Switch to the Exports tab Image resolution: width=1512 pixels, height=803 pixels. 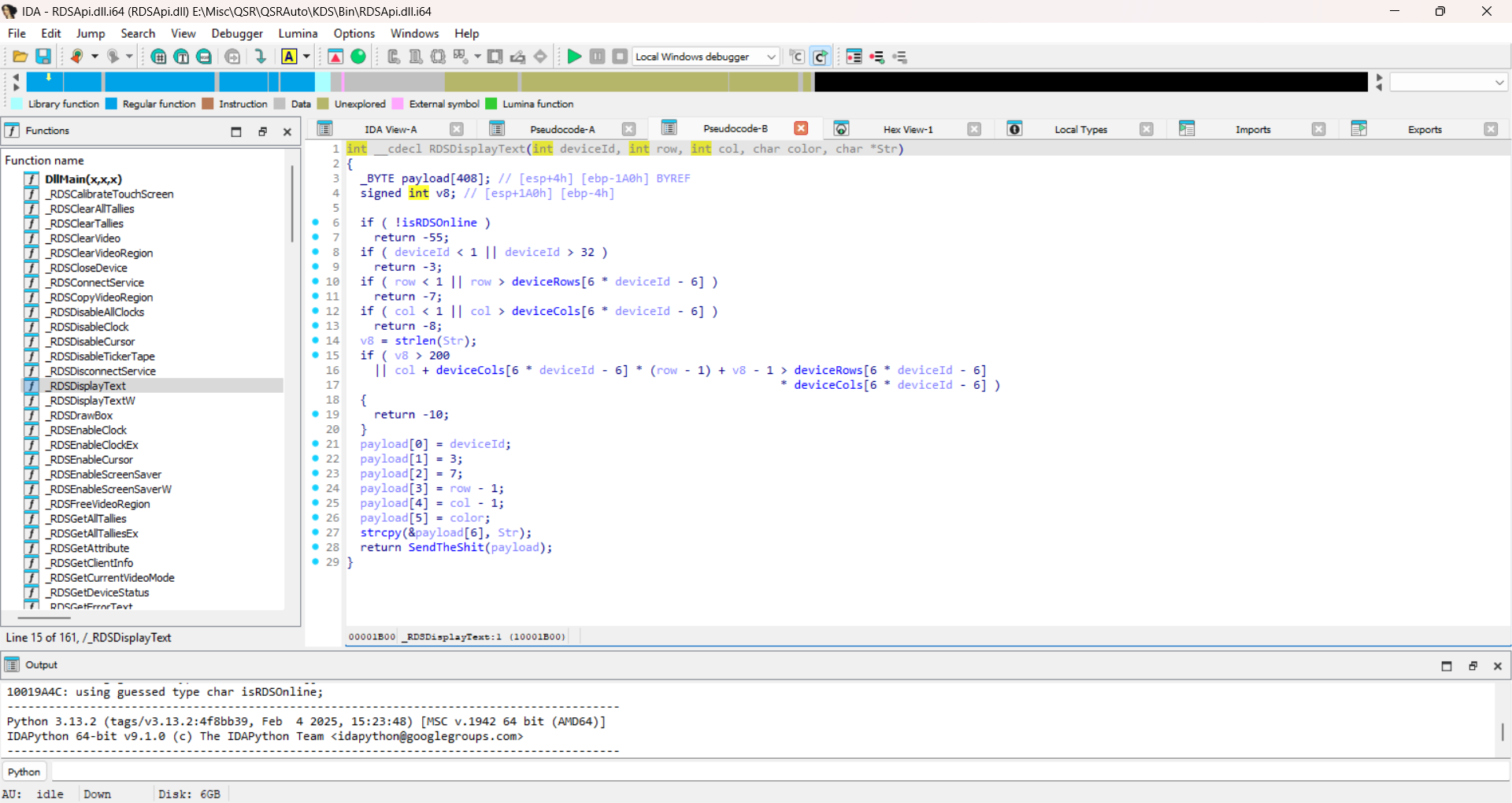pos(1425,129)
